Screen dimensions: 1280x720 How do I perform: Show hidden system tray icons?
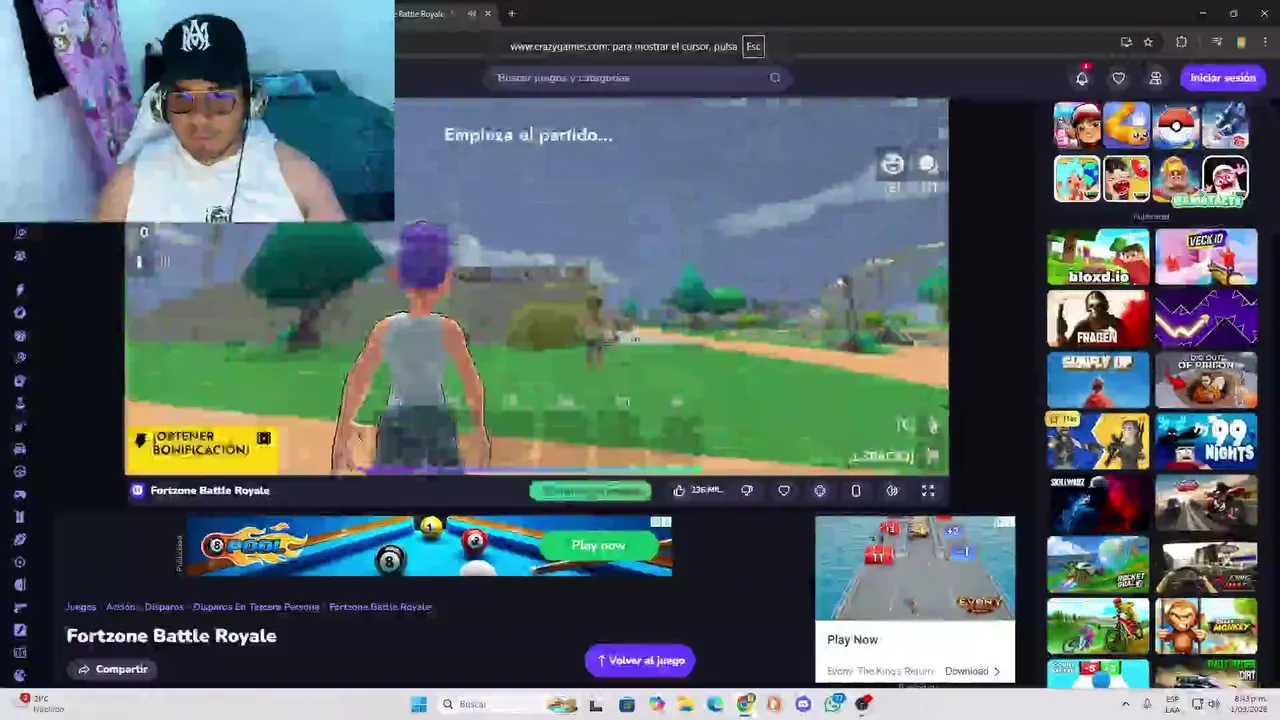[x=1126, y=704]
